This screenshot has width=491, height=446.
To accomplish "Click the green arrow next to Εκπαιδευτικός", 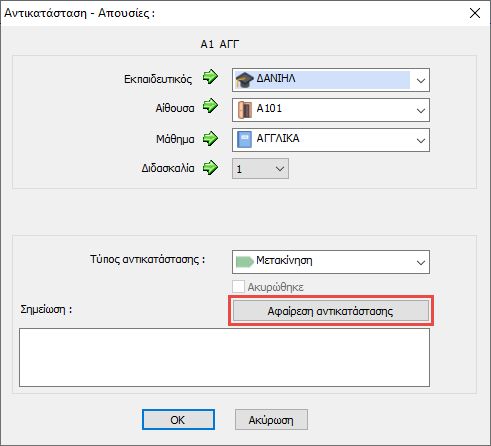I will pos(210,77).
